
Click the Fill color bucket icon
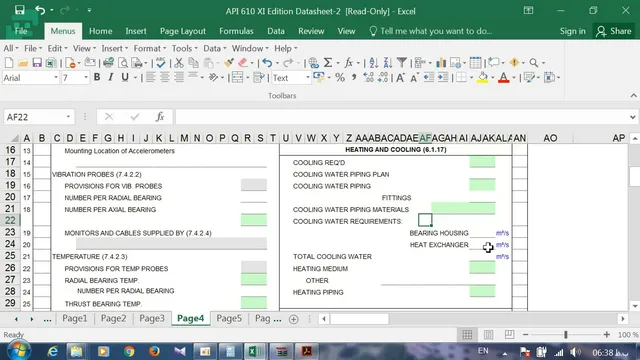[x=482, y=78]
